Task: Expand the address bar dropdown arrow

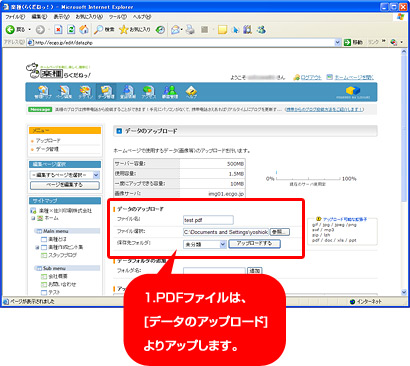Action: (337, 42)
